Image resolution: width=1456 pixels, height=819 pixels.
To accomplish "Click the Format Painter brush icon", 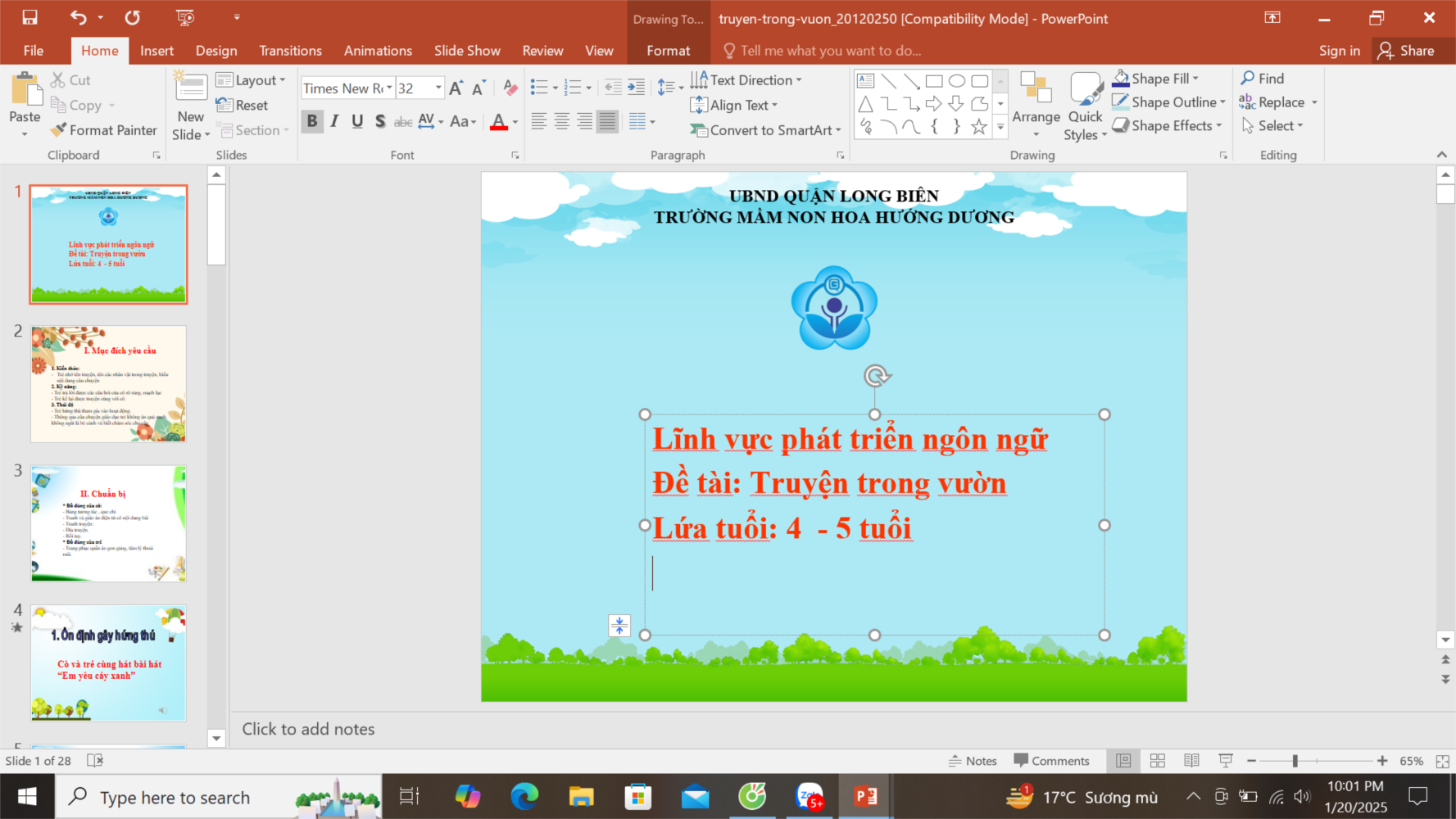I will point(58,130).
